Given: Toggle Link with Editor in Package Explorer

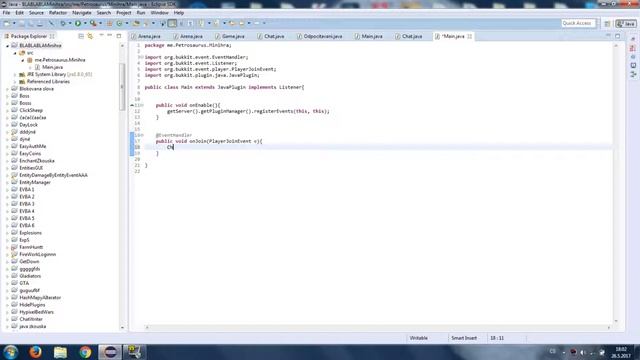Looking at the screenshot, I should click(90, 36).
